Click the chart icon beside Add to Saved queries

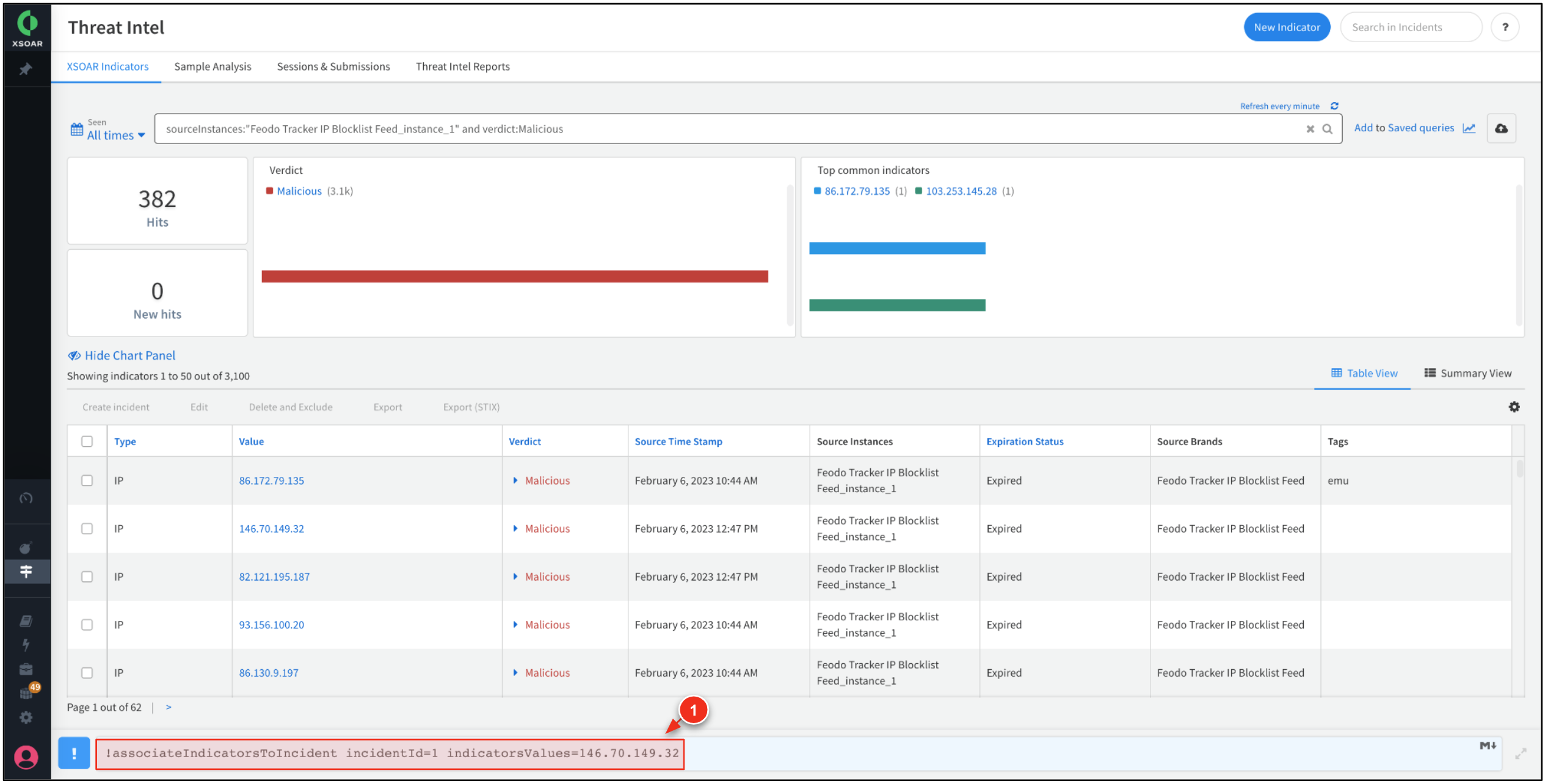click(x=1469, y=128)
